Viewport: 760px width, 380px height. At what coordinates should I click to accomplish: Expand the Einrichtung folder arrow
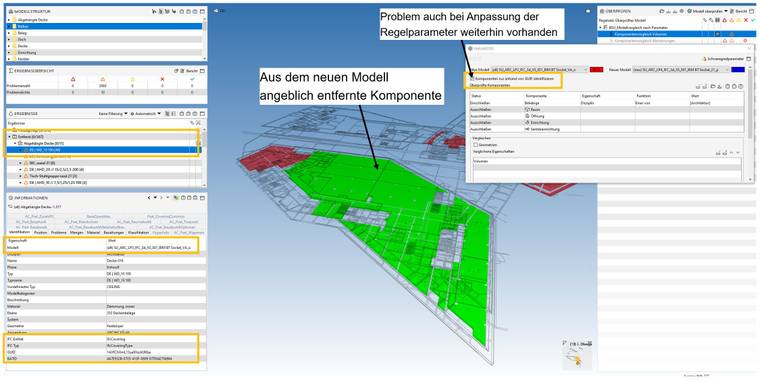coord(9,52)
